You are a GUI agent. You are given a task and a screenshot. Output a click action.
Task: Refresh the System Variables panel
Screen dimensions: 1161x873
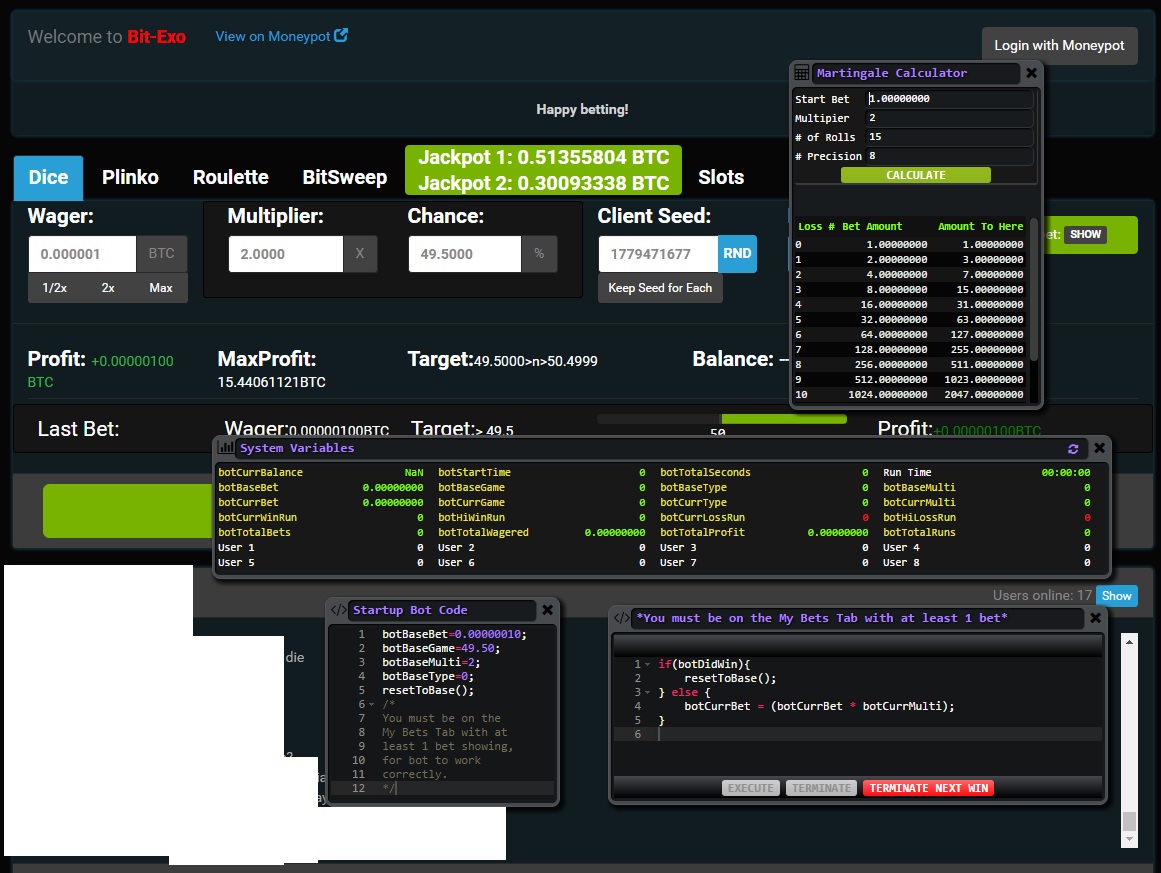(1073, 448)
